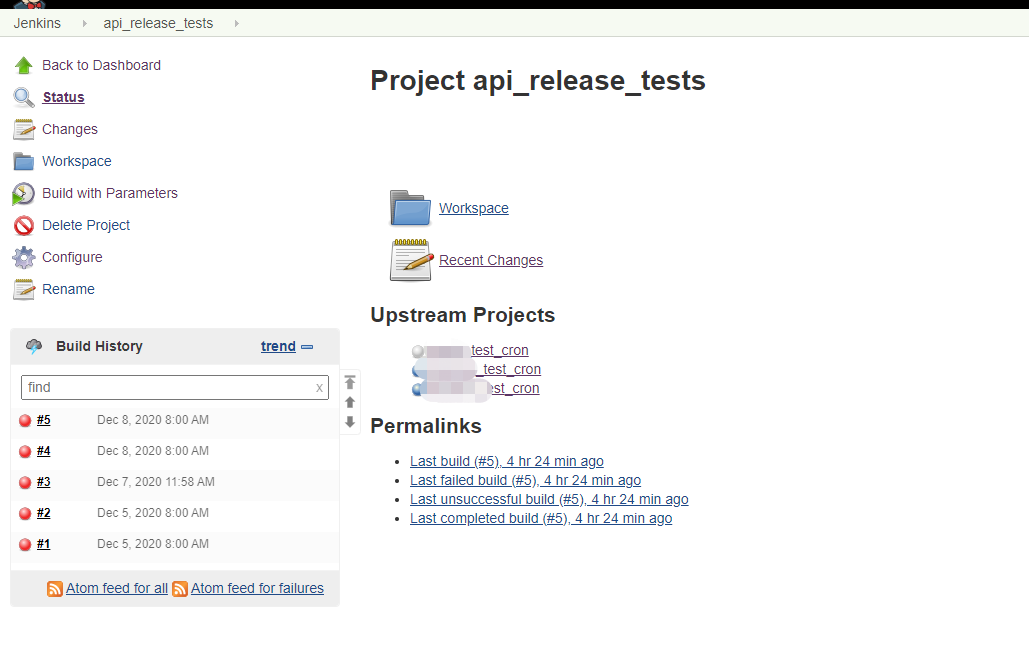This screenshot has width=1029, height=659.
Task: Click the Atom feed for all RSS icon
Action: pyautogui.click(x=55, y=589)
